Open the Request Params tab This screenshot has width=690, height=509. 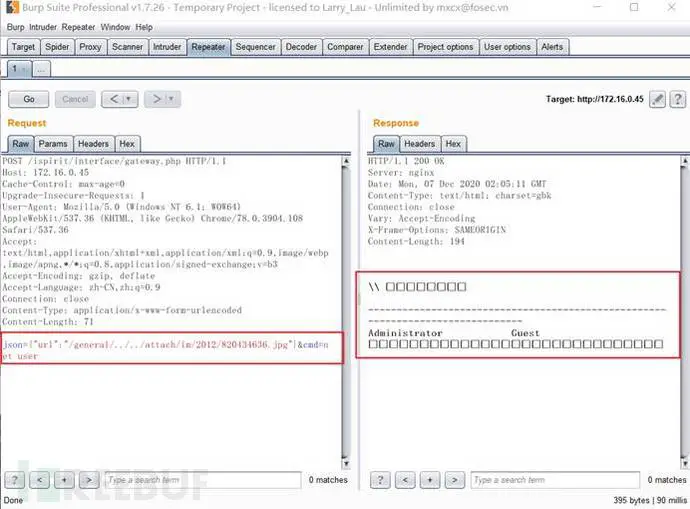(53, 144)
